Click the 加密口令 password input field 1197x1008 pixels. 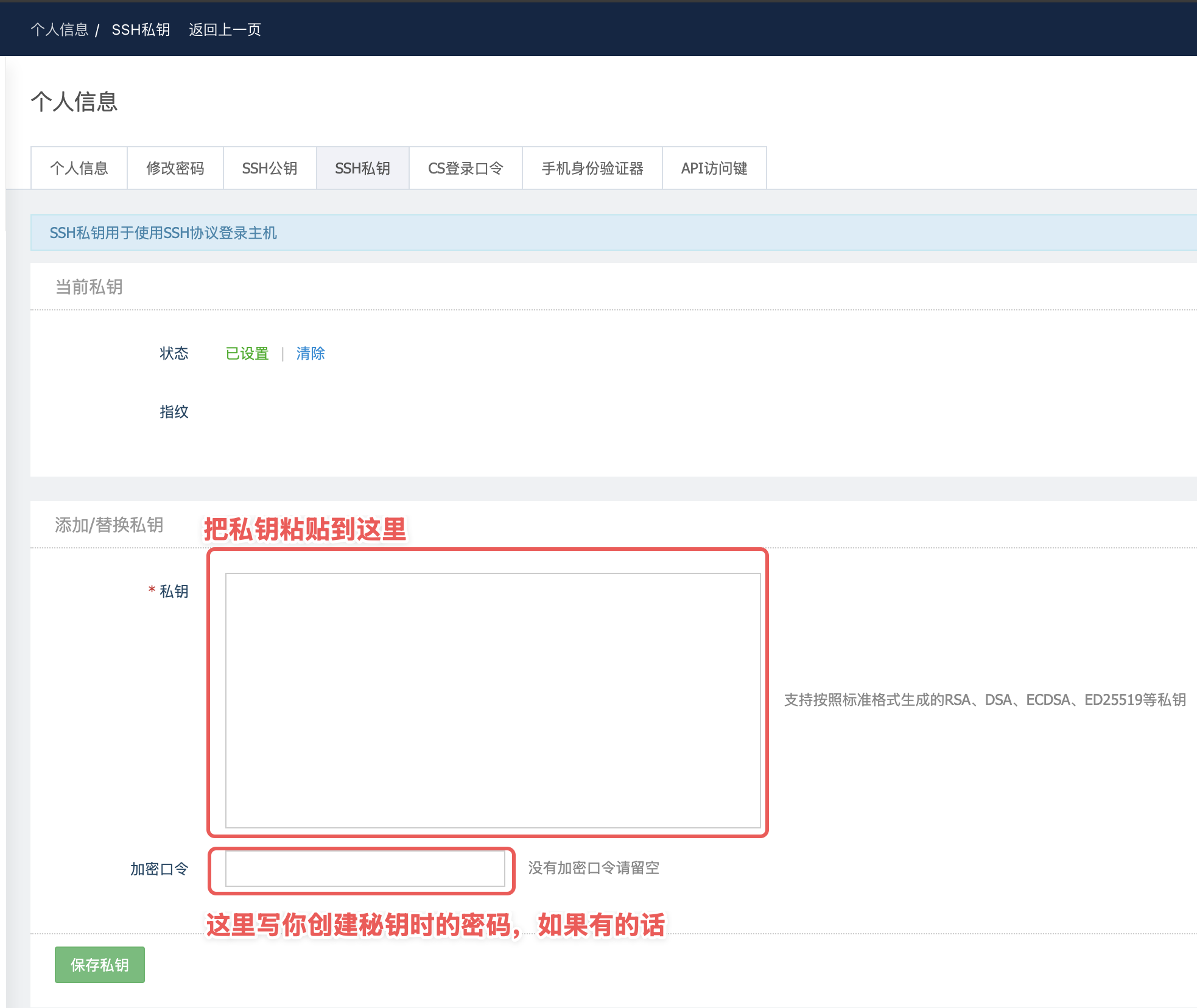click(x=365, y=869)
